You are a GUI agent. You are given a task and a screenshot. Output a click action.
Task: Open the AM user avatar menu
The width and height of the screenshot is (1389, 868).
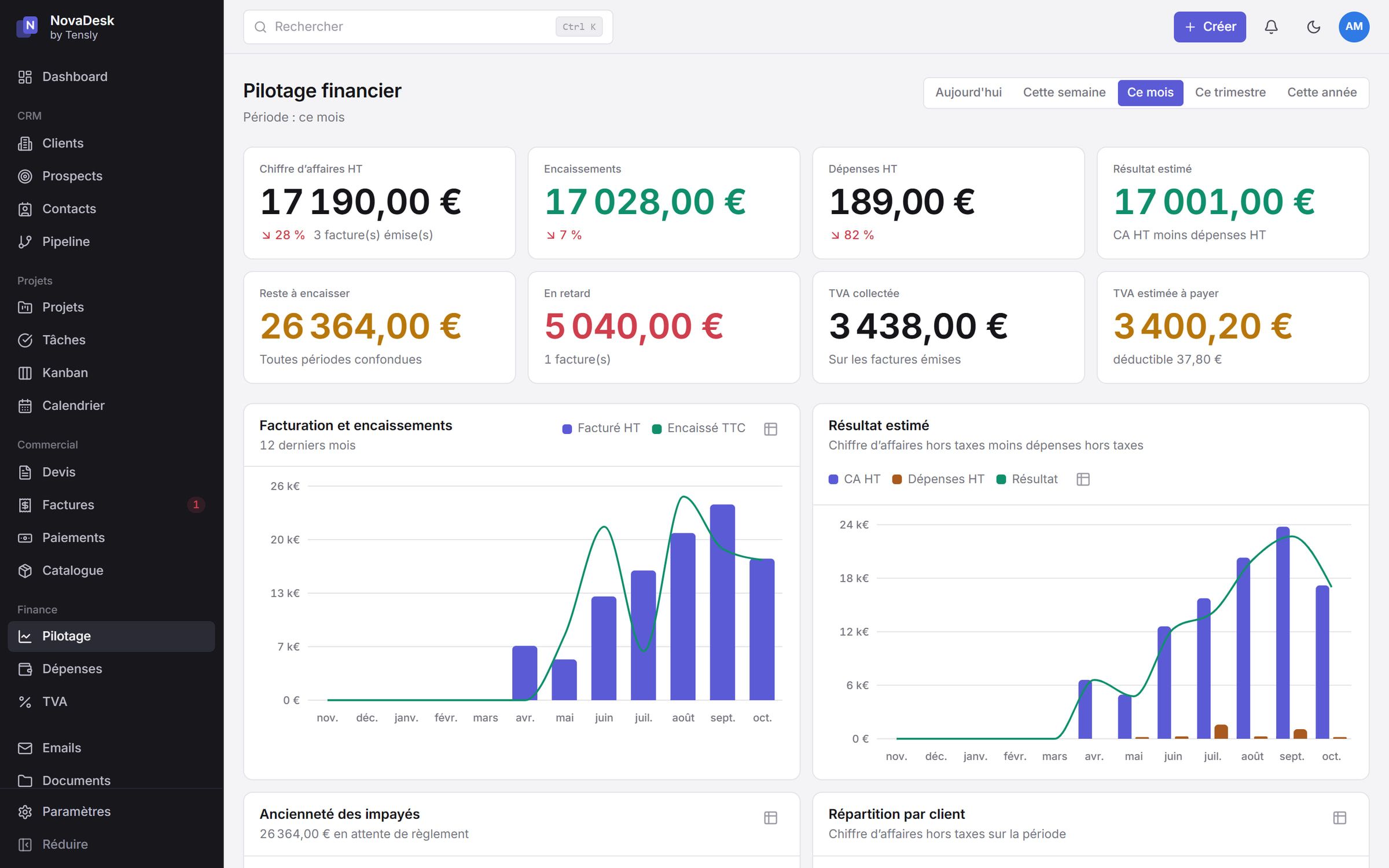click(x=1354, y=27)
